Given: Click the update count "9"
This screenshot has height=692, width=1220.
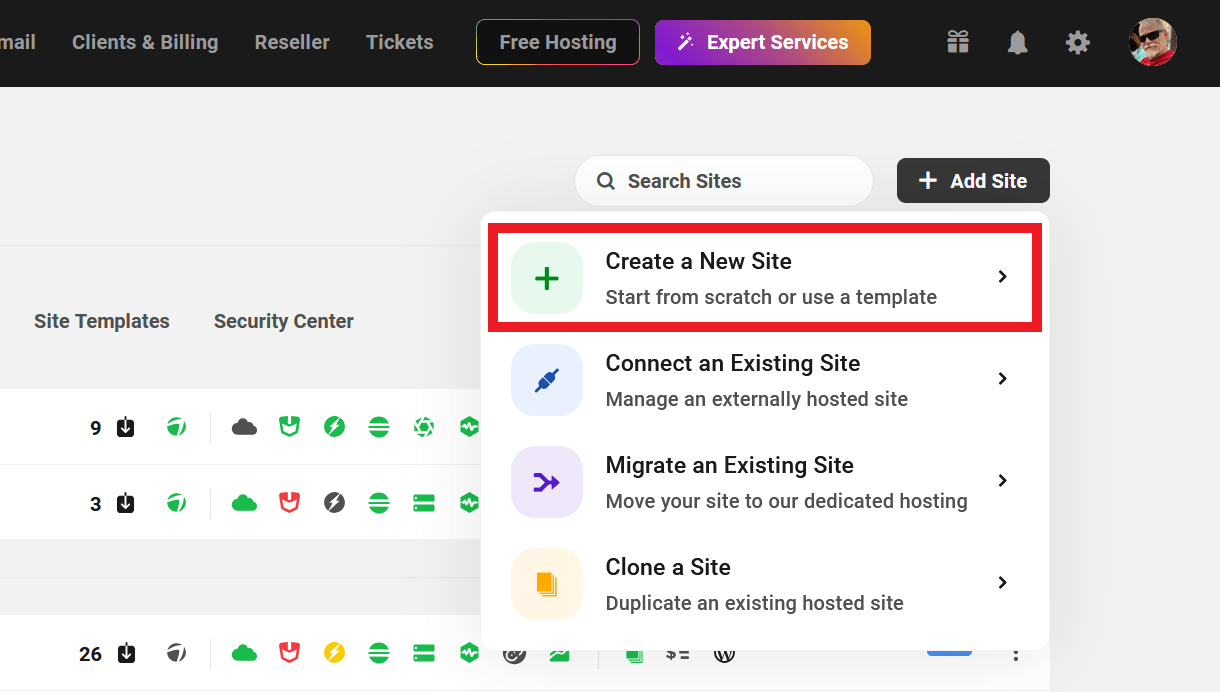Looking at the screenshot, I should coord(96,428).
